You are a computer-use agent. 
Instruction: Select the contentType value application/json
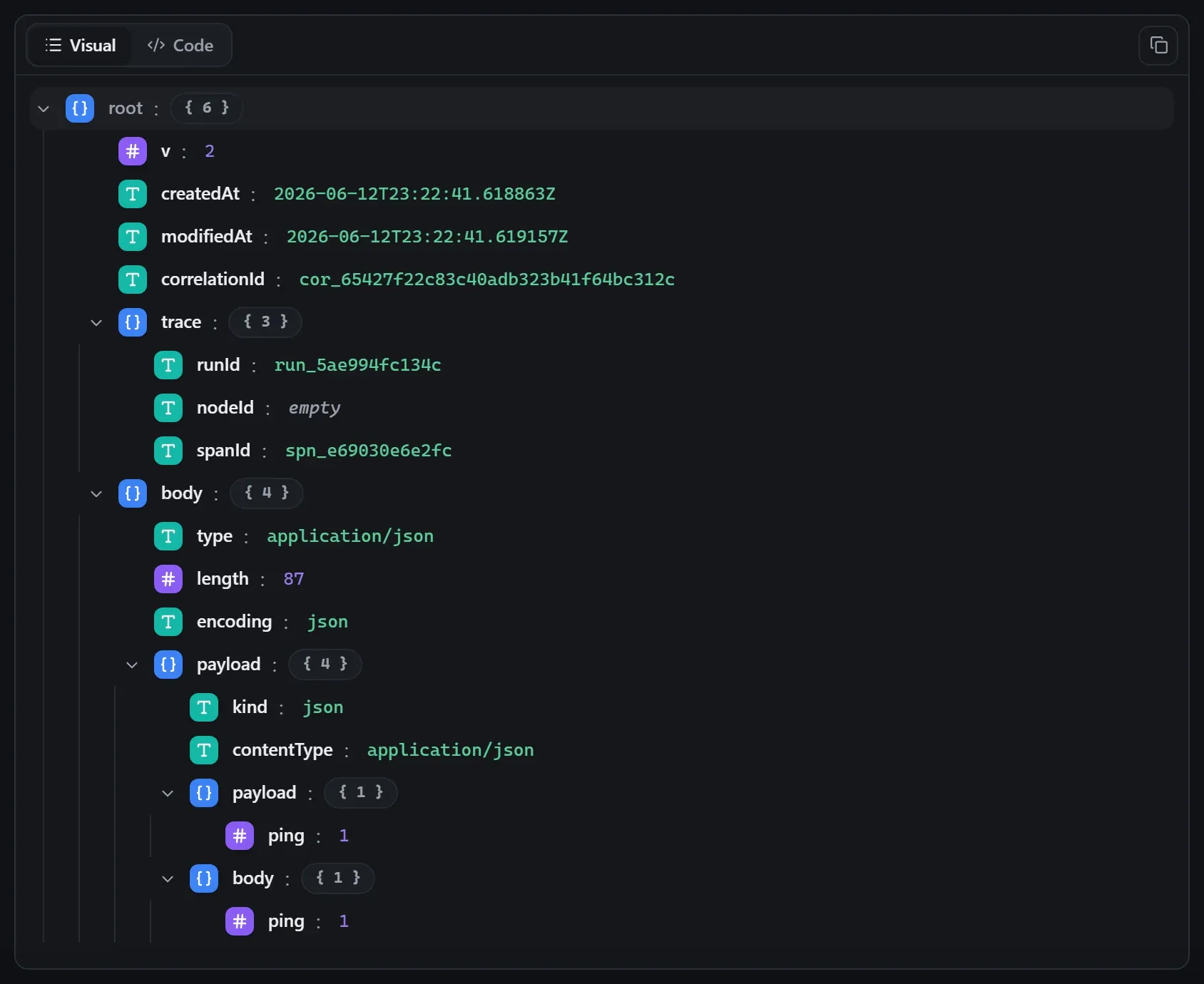click(x=451, y=750)
